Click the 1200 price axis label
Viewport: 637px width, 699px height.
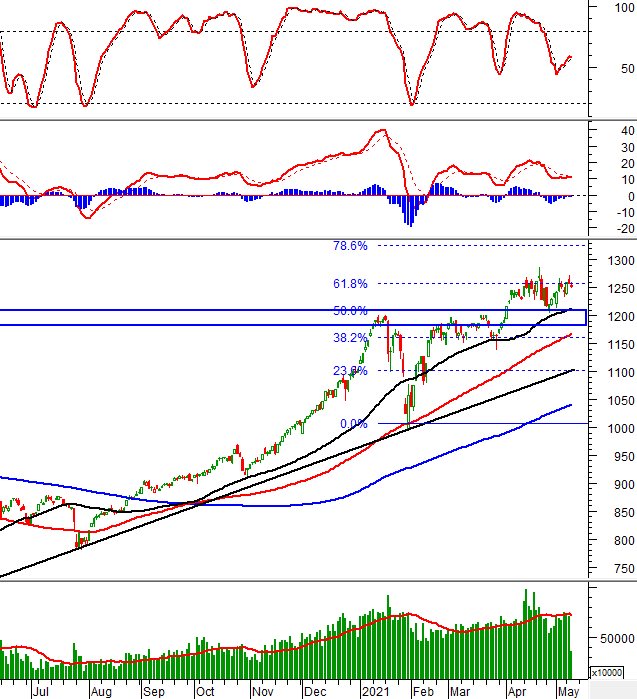pyautogui.click(x=621, y=317)
